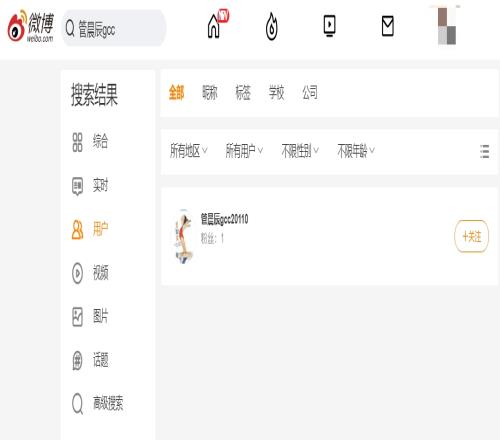The width and height of the screenshot is (500, 440).
Task: Open the messages envelope icon
Action: point(387,26)
